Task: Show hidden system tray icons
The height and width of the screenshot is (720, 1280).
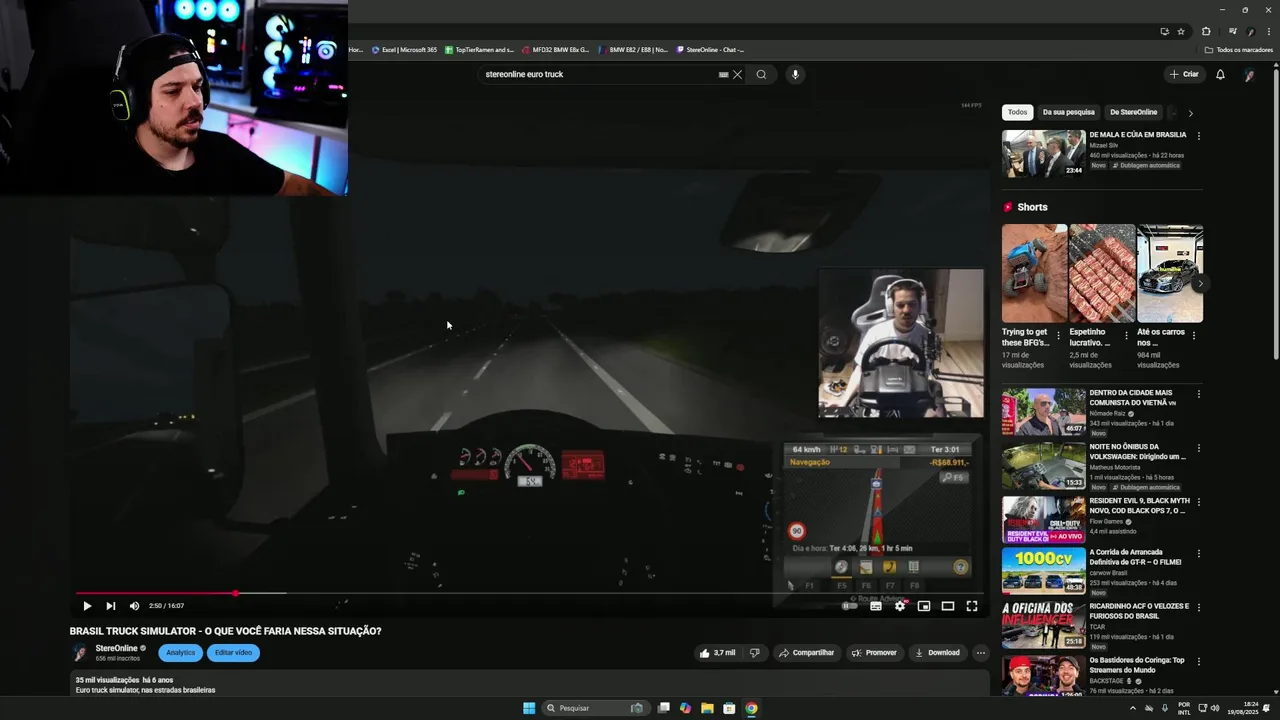Action: click(x=1133, y=708)
